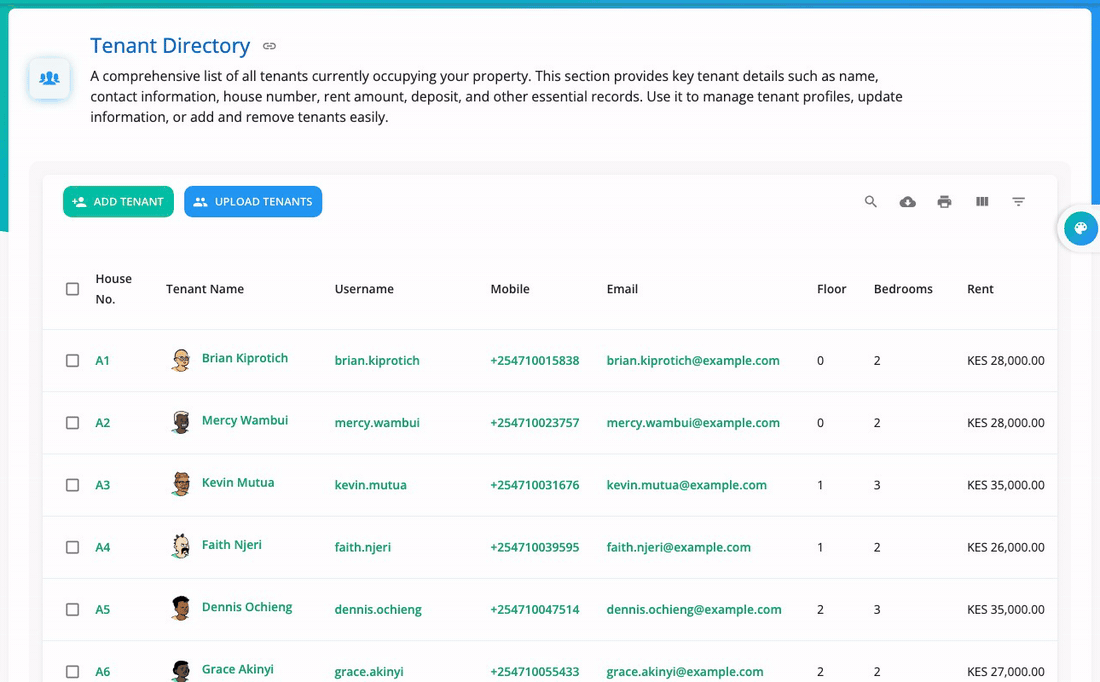
Task: Click the House No. column header
Action: coord(114,289)
